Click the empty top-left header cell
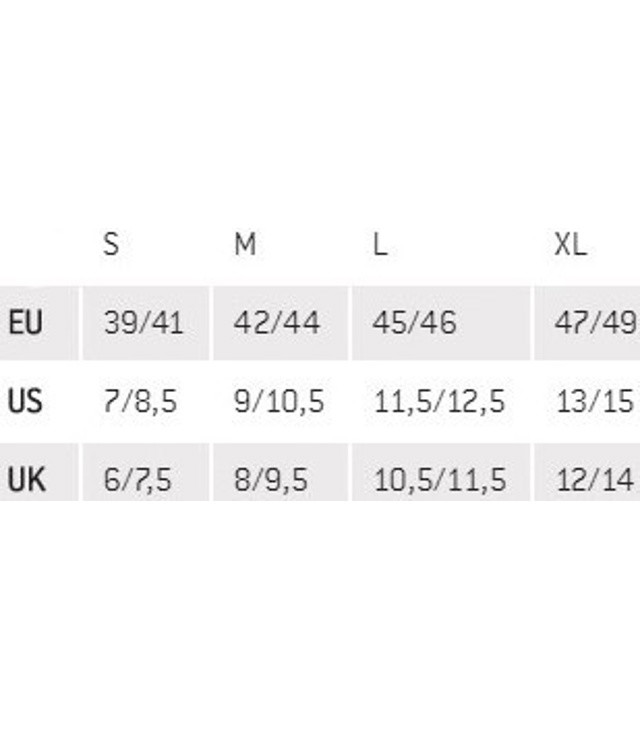Image resolution: width=640 pixels, height=730 pixels. (39, 244)
